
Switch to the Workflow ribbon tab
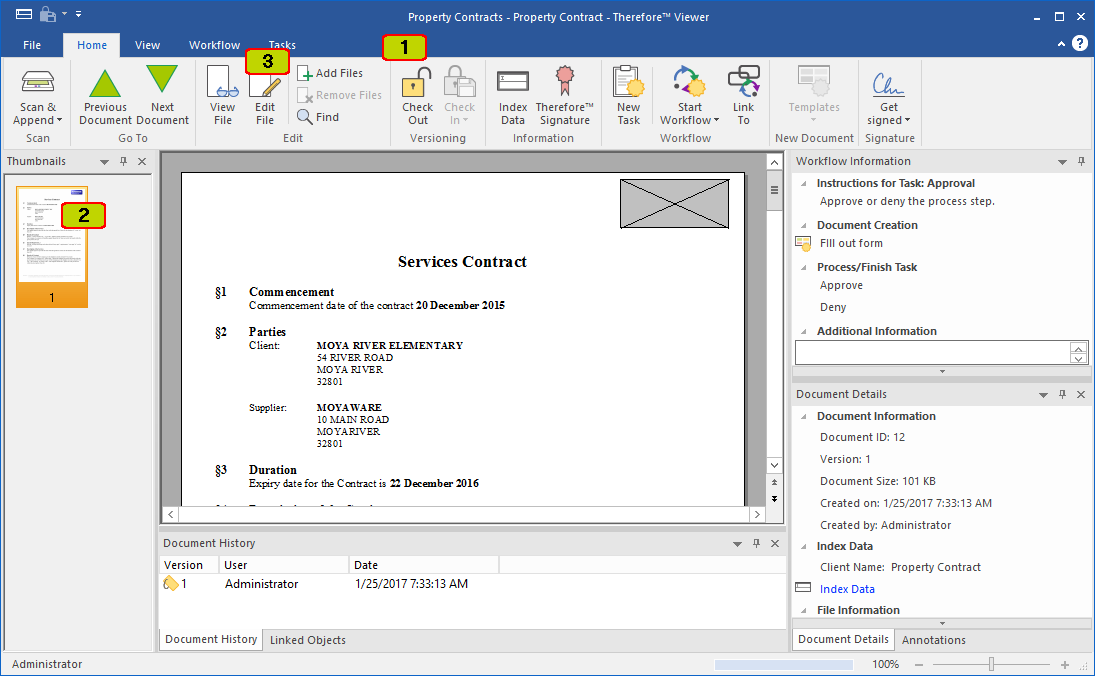(x=214, y=45)
